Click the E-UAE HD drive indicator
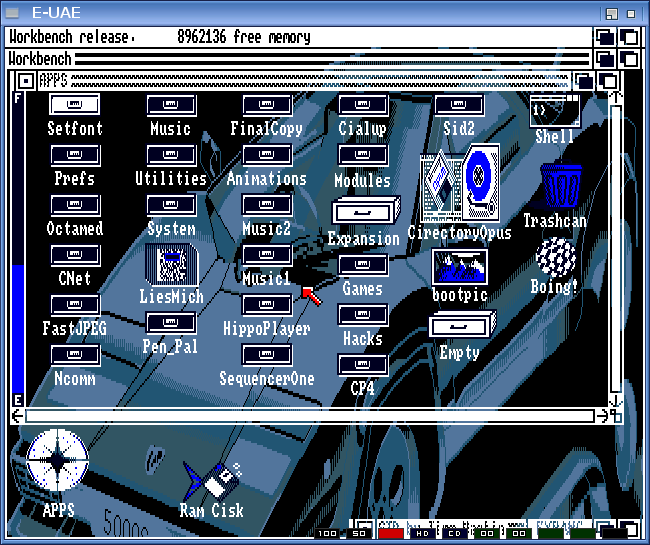Screen dimensions: 650x545 point(422,533)
